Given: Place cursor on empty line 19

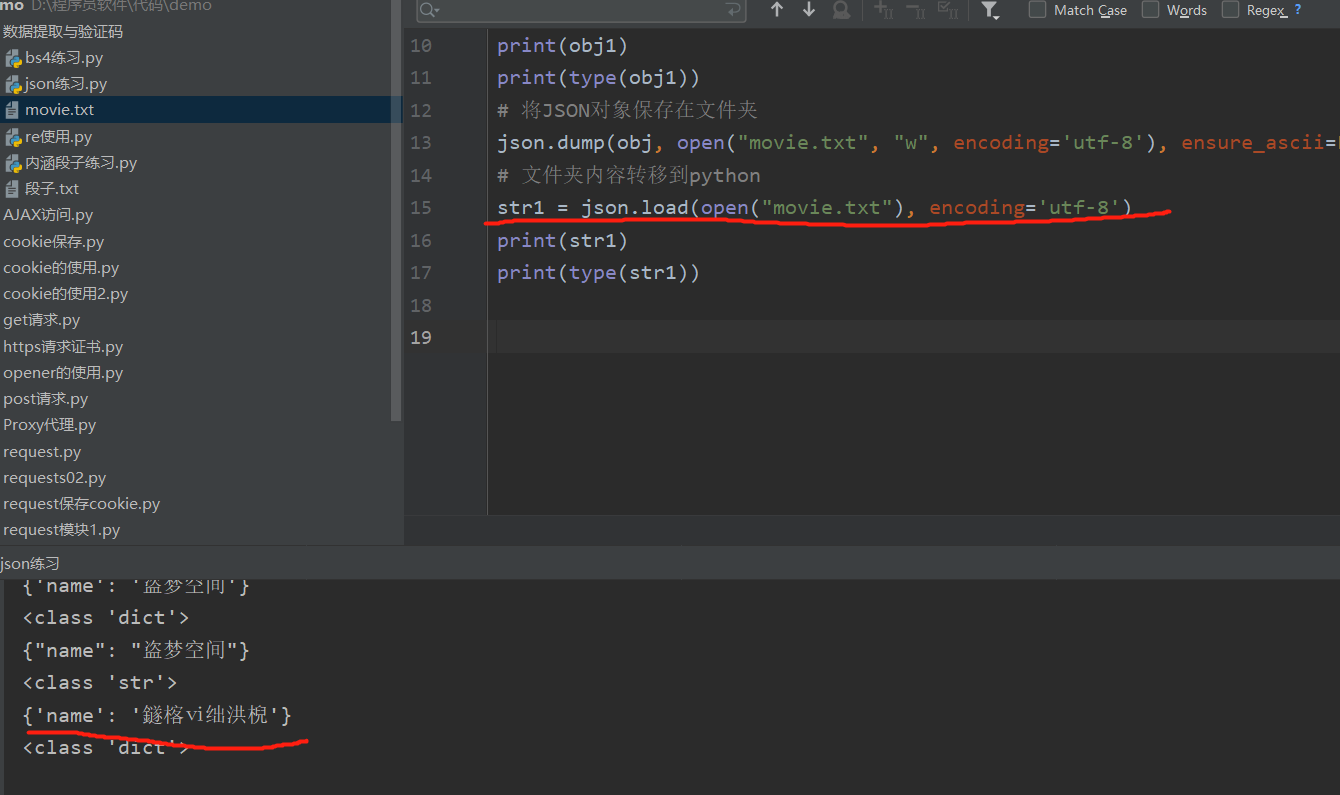Looking at the screenshot, I should 914,337.
